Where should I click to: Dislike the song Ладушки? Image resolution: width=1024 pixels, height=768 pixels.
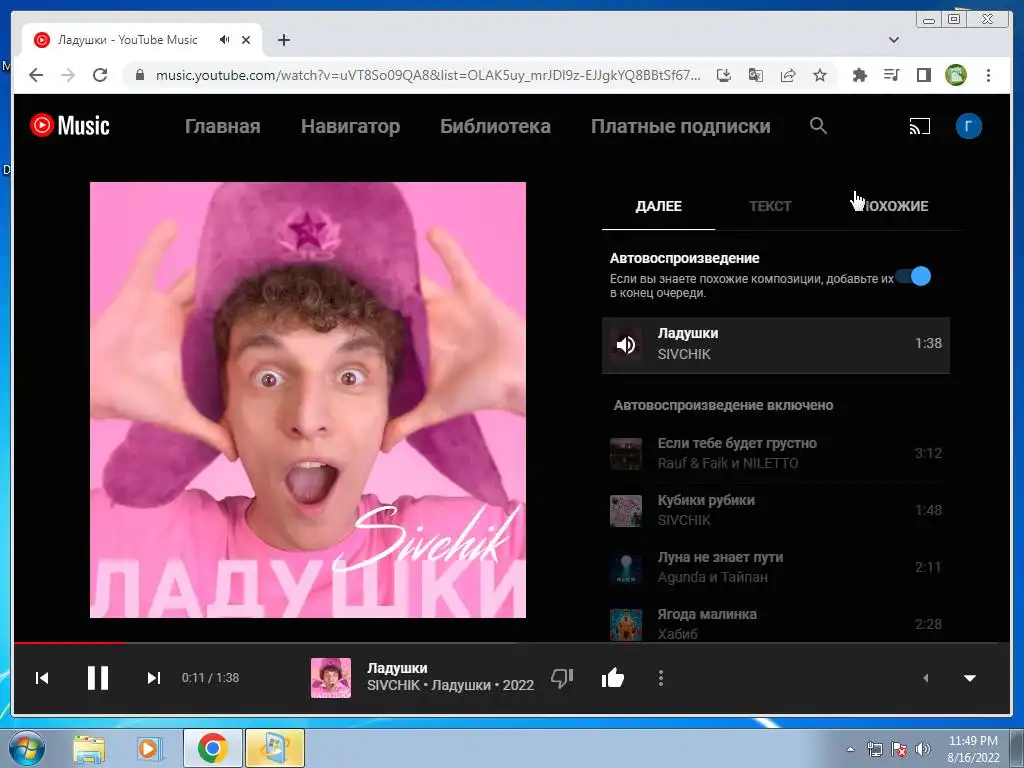tap(562, 678)
